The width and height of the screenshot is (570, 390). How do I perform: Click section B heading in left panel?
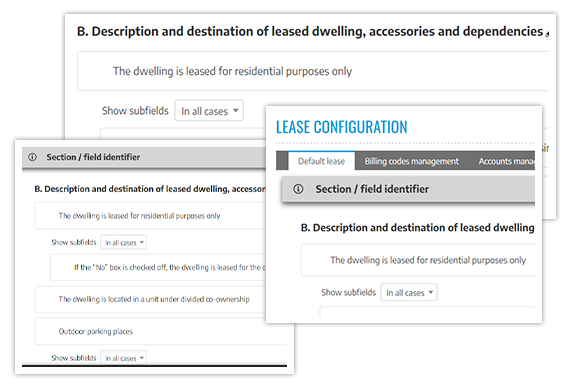150,189
